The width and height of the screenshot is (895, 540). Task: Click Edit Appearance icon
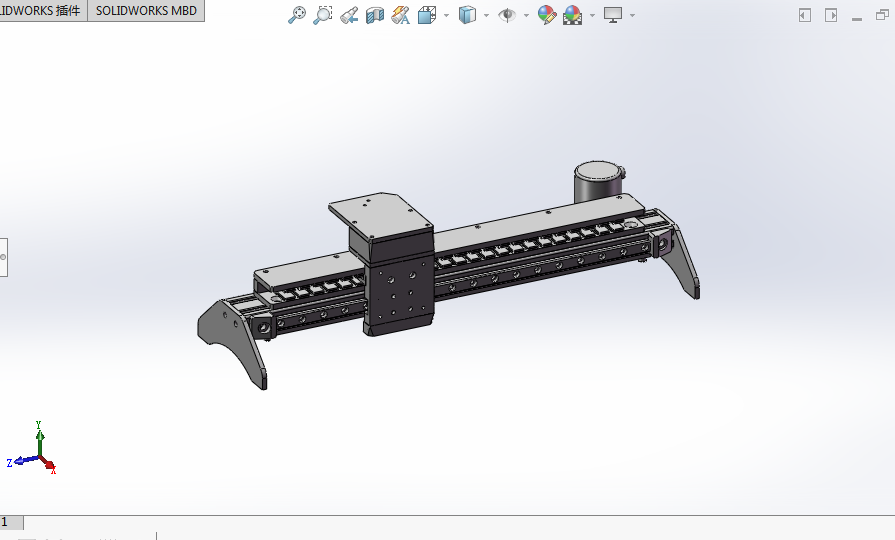pos(547,15)
